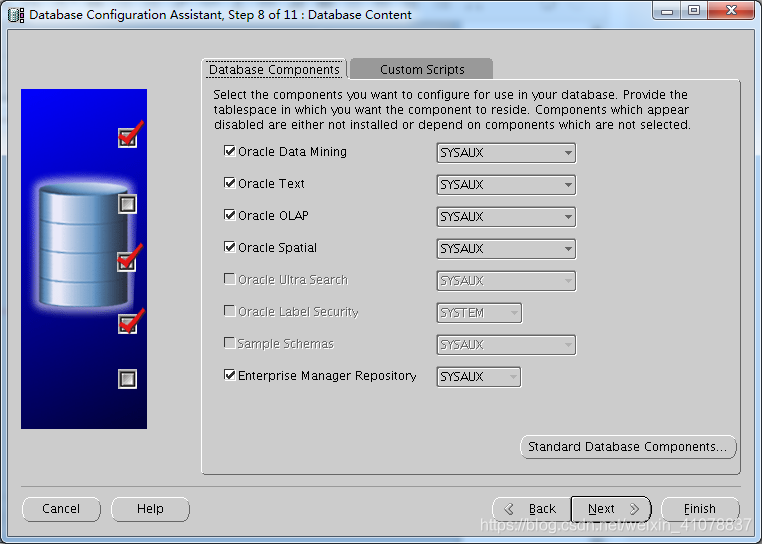
Task: Click the Oracle Data Mining label
Action: coord(293,152)
